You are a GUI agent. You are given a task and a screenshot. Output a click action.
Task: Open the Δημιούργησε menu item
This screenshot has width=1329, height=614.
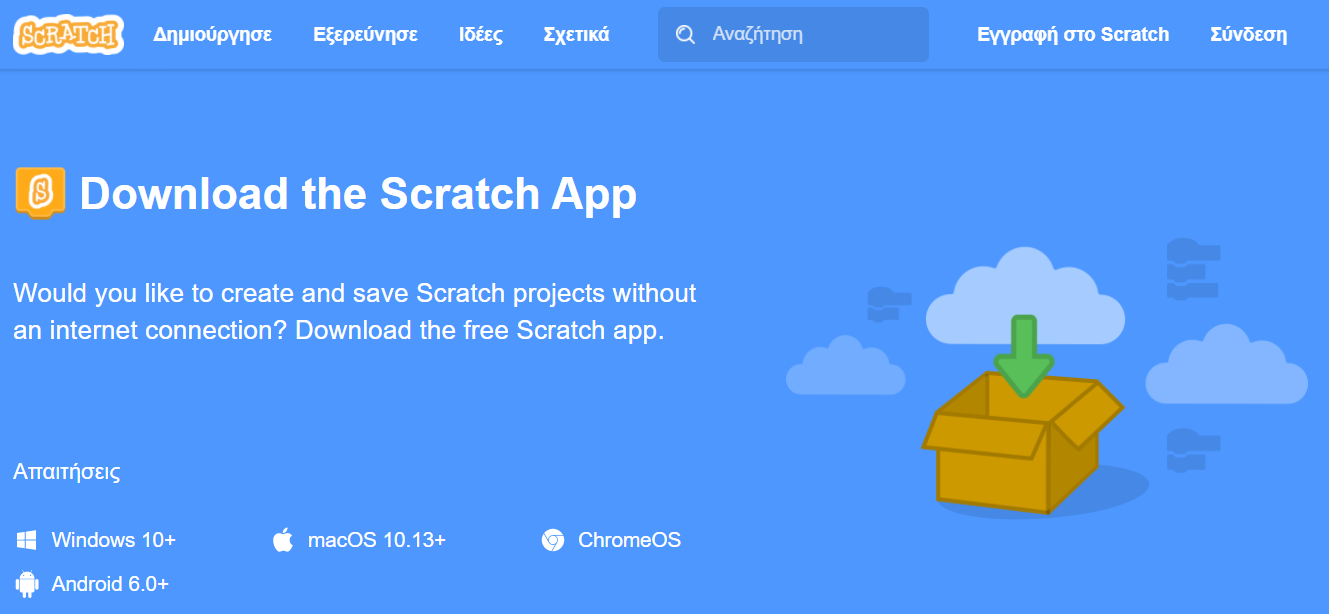click(x=213, y=35)
